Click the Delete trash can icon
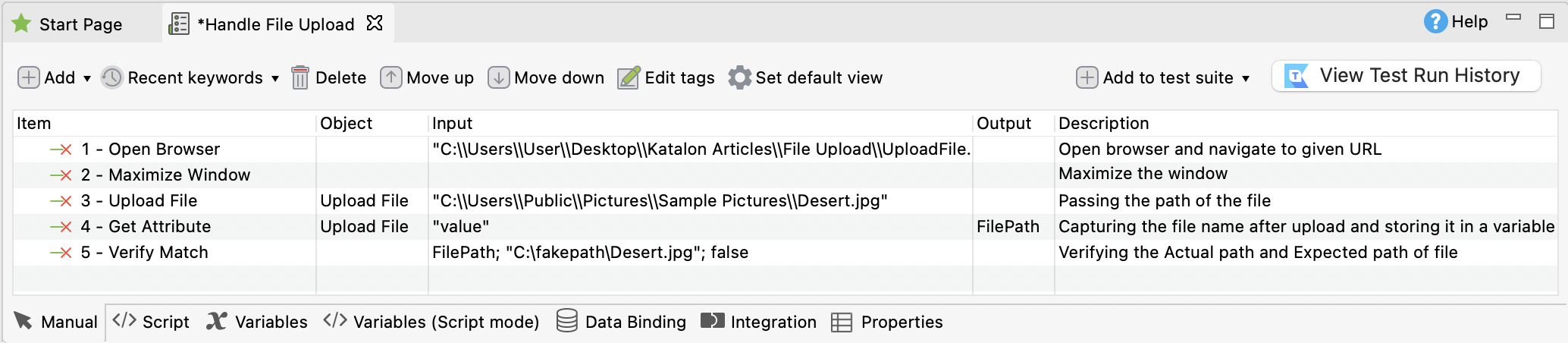 300,77
